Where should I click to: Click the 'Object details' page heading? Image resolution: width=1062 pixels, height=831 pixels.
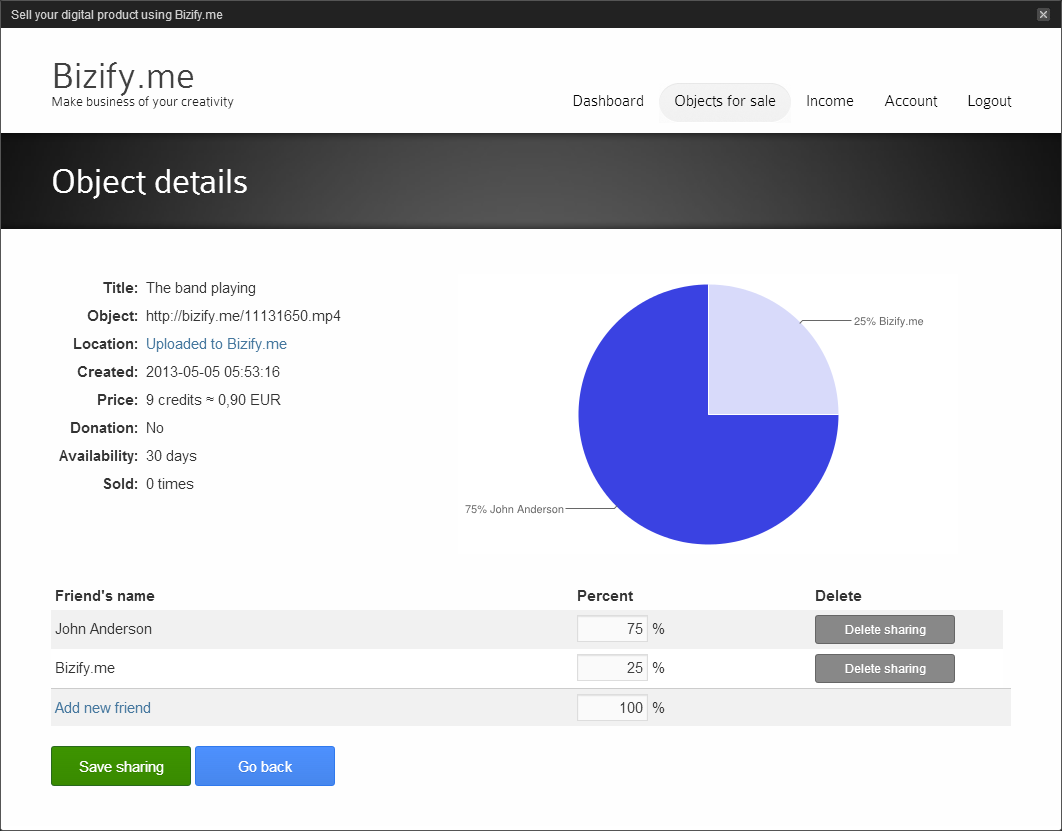tap(150, 182)
